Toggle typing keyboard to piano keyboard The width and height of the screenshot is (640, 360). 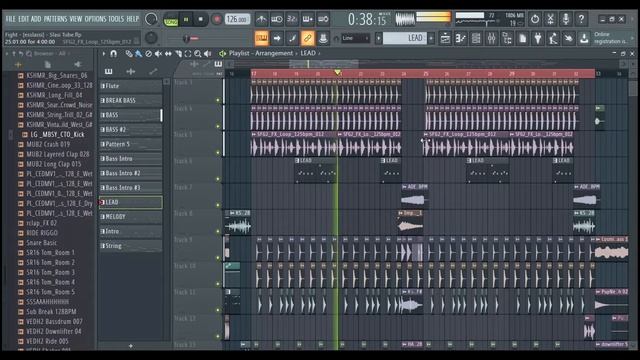click(262, 38)
